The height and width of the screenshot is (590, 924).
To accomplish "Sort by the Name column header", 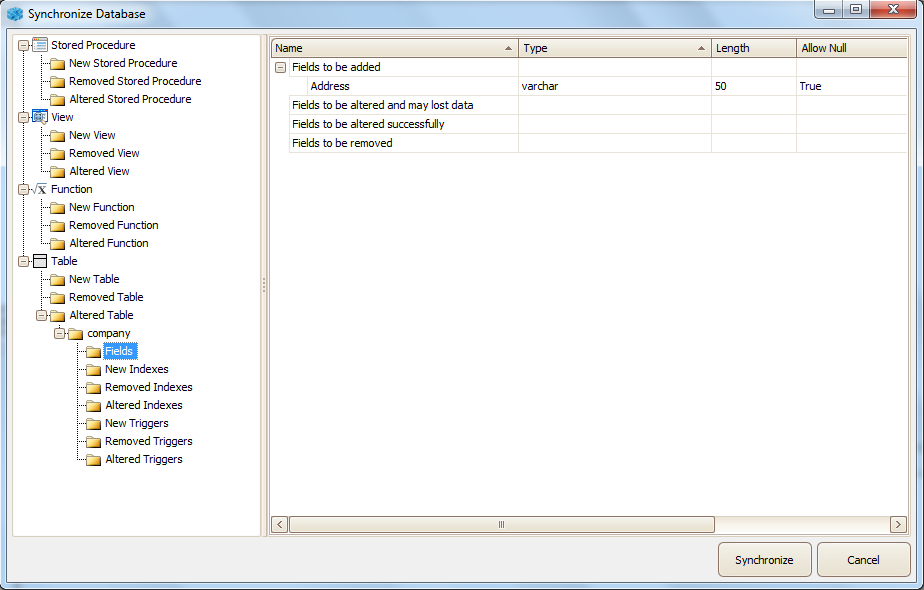I will (394, 48).
